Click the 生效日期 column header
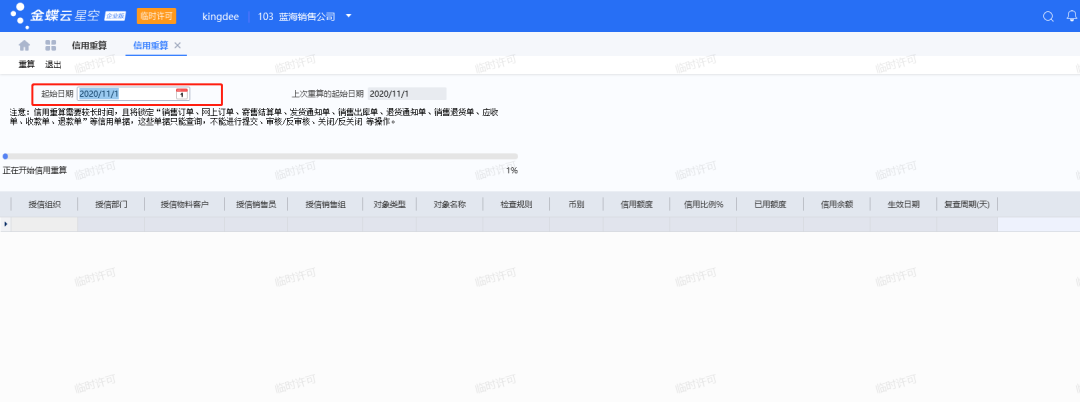The width and height of the screenshot is (1080, 402). (x=903, y=204)
